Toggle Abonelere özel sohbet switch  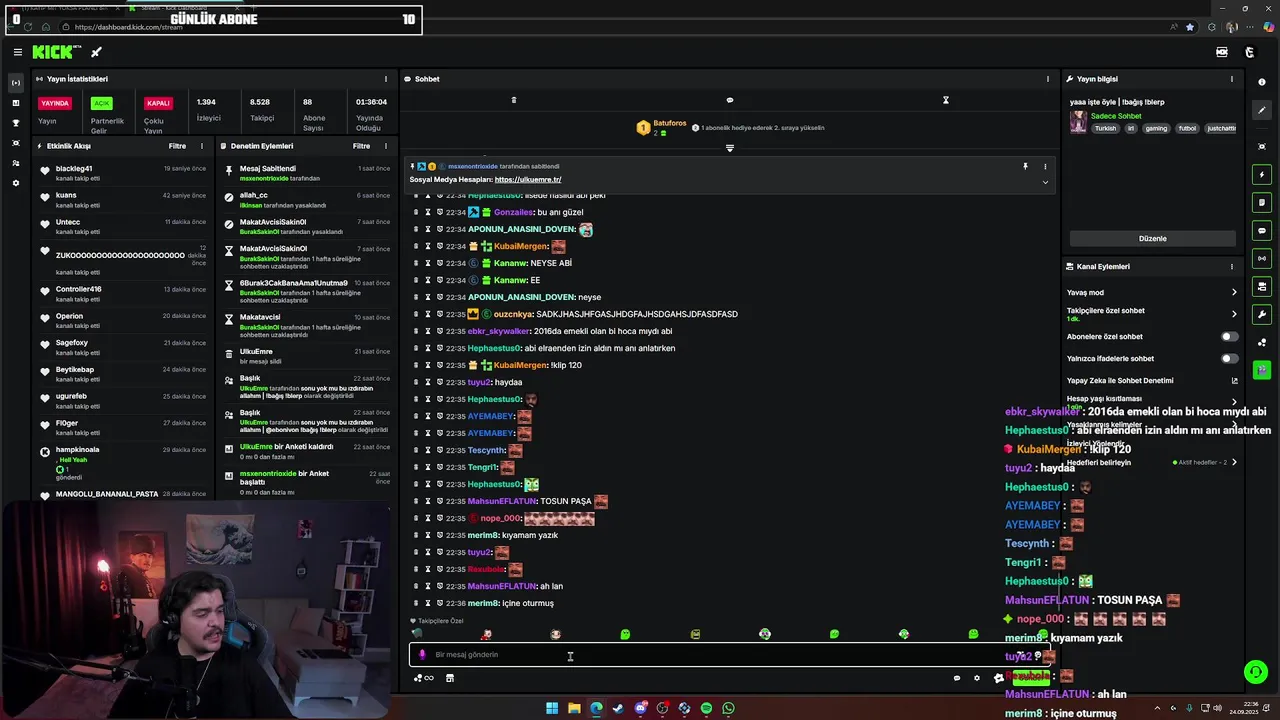pos(1229,337)
